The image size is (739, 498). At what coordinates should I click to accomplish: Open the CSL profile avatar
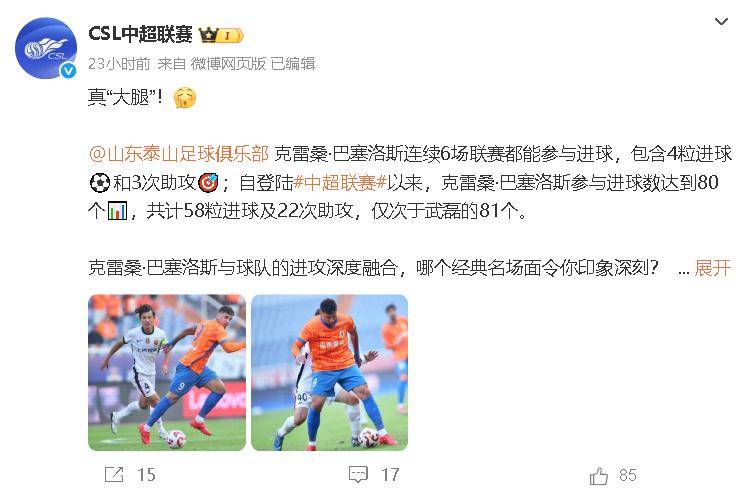click(46, 48)
